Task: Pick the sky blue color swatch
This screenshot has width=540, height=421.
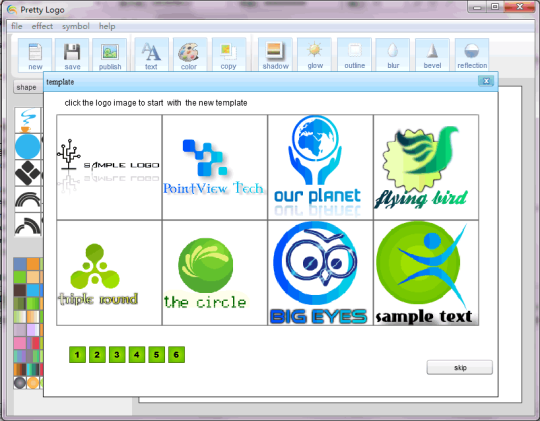Action: [33, 290]
